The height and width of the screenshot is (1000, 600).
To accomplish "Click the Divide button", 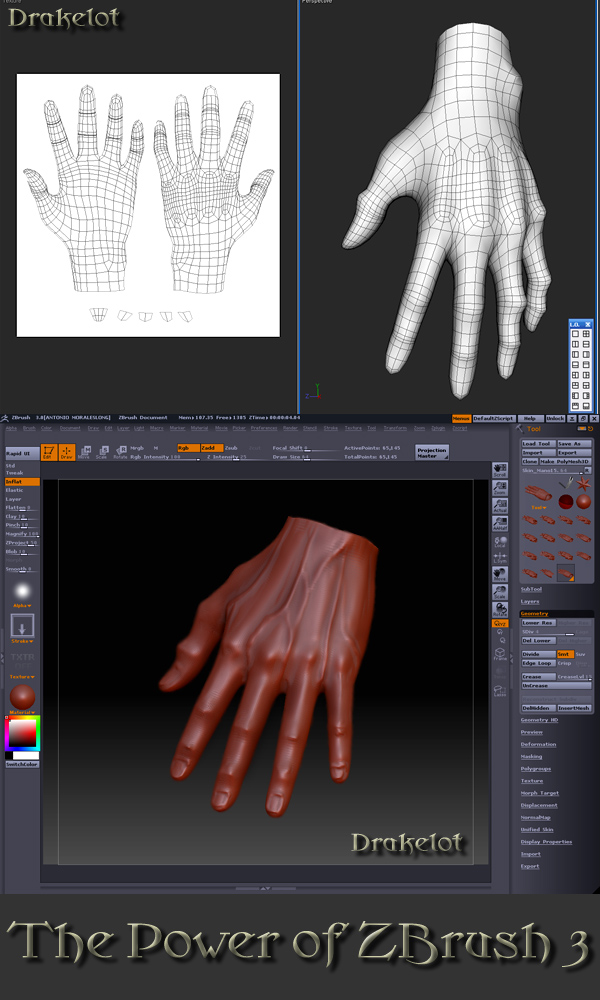I will (539, 654).
